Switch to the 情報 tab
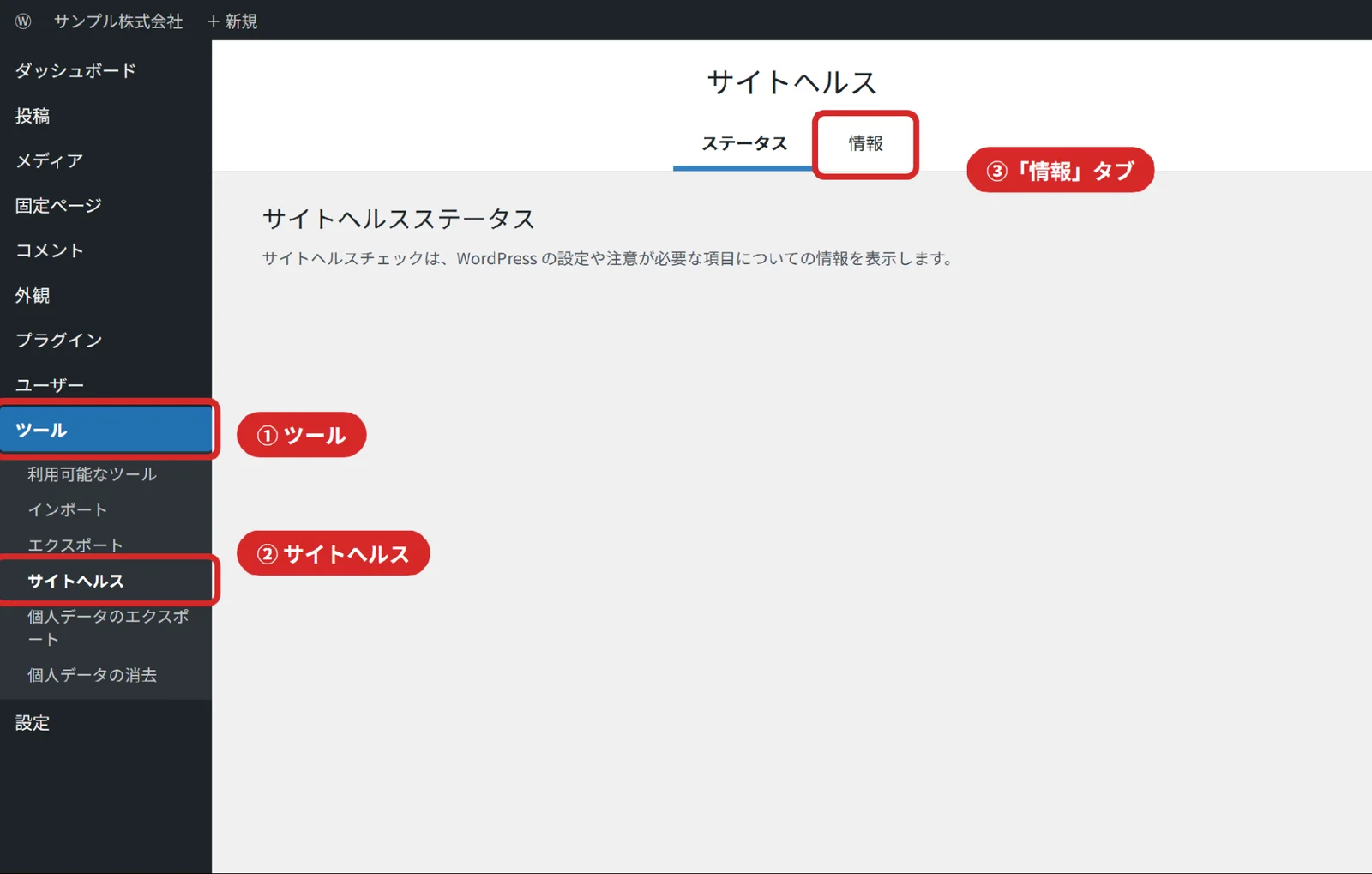This screenshot has height=874, width=1372. click(865, 143)
